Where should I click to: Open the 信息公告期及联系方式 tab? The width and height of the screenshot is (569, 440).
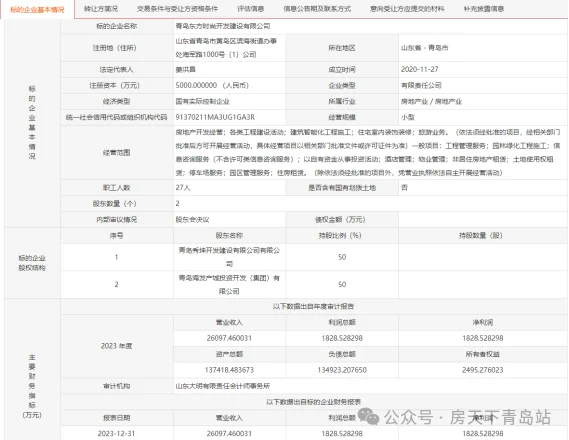pos(317,9)
